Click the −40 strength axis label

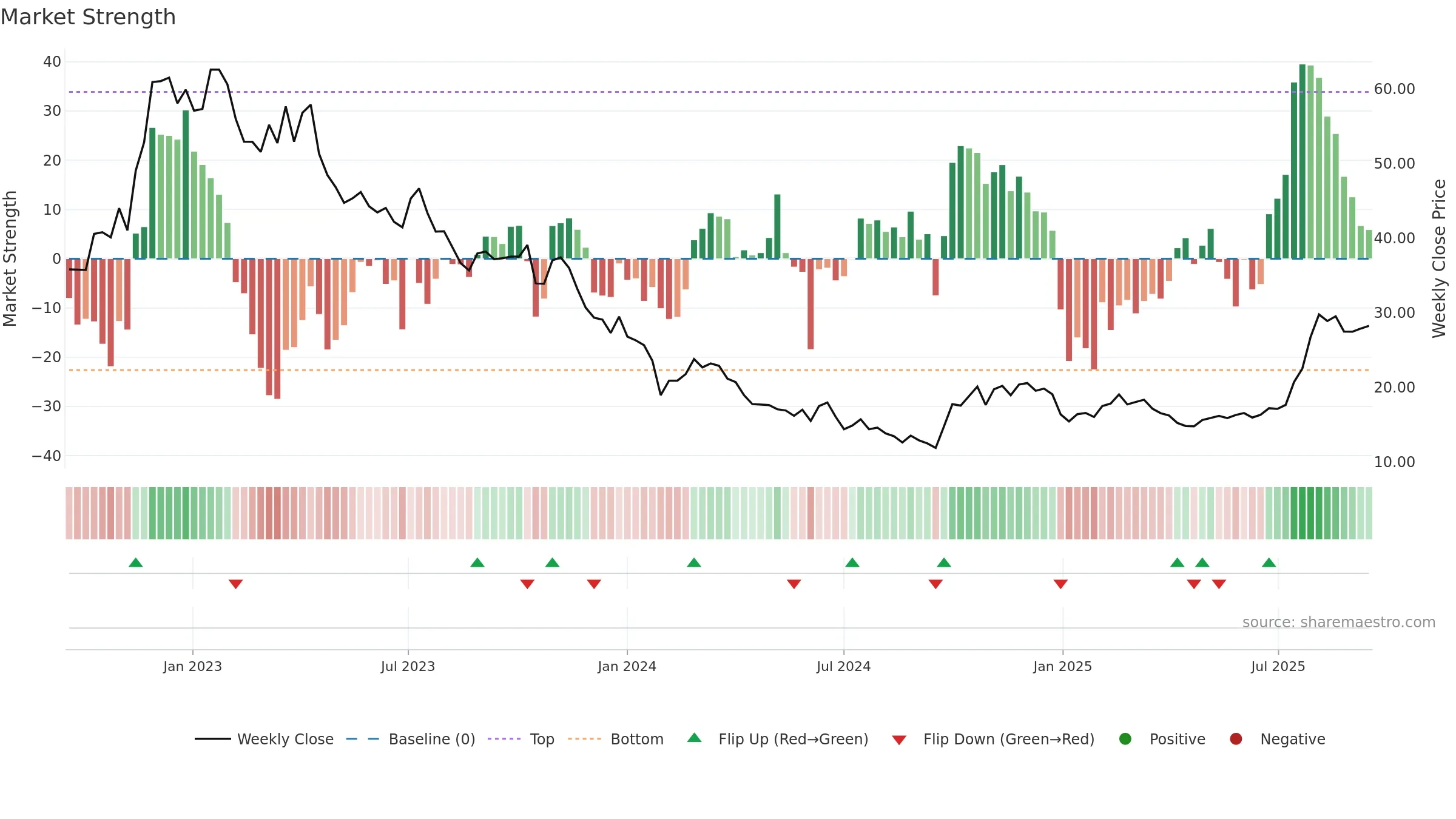pos(46,456)
